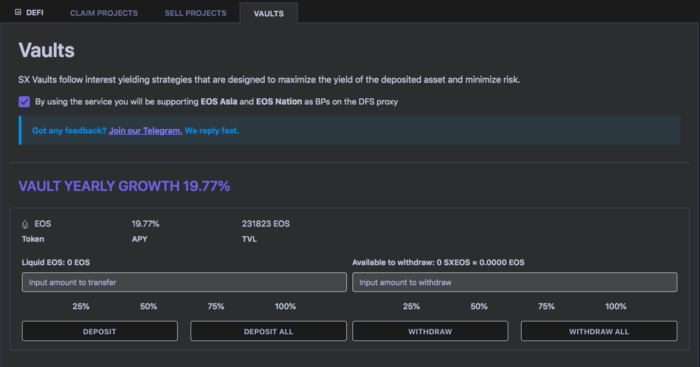Image resolution: width=700 pixels, height=367 pixels.
Task: Click the Vault Yearly Growth 19.77% heading
Action: (x=124, y=186)
